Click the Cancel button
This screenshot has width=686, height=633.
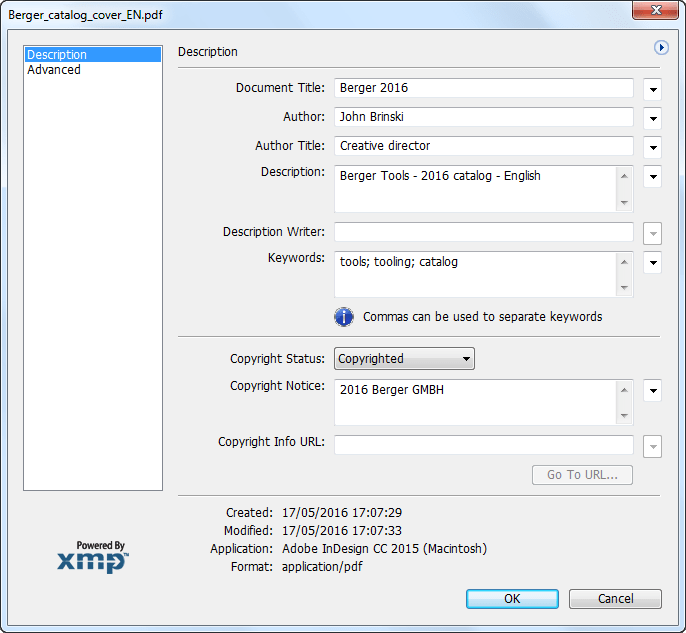tap(615, 598)
